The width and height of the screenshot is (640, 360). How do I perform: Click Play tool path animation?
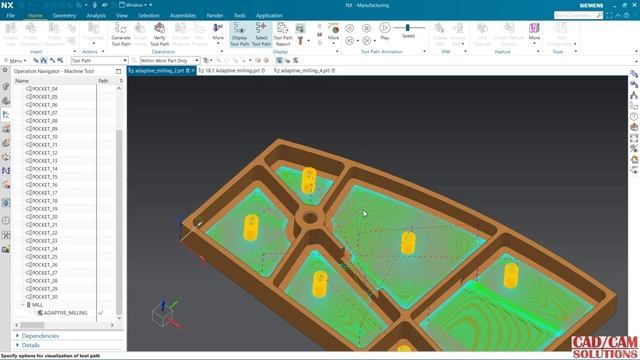384,31
